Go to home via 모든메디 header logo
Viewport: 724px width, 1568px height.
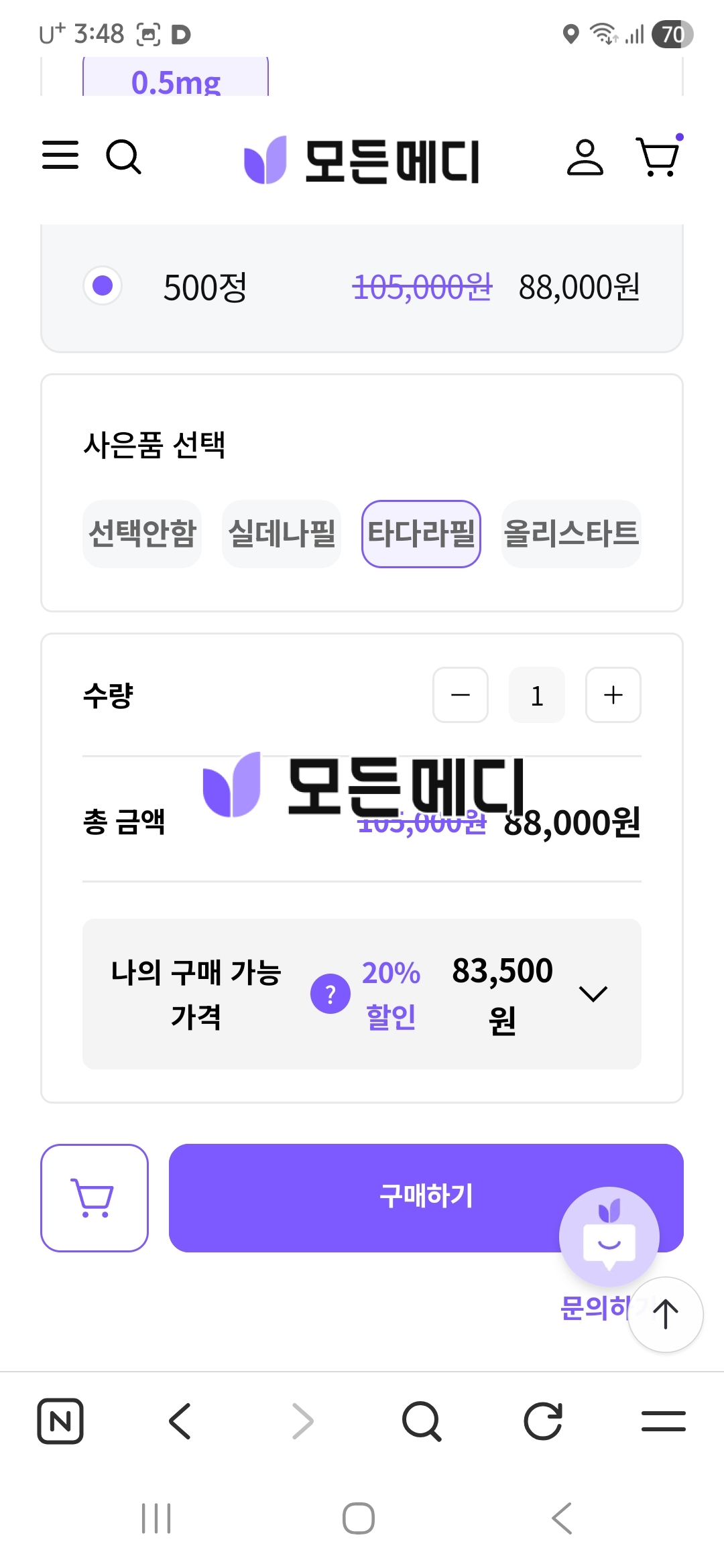click(362, 161)
